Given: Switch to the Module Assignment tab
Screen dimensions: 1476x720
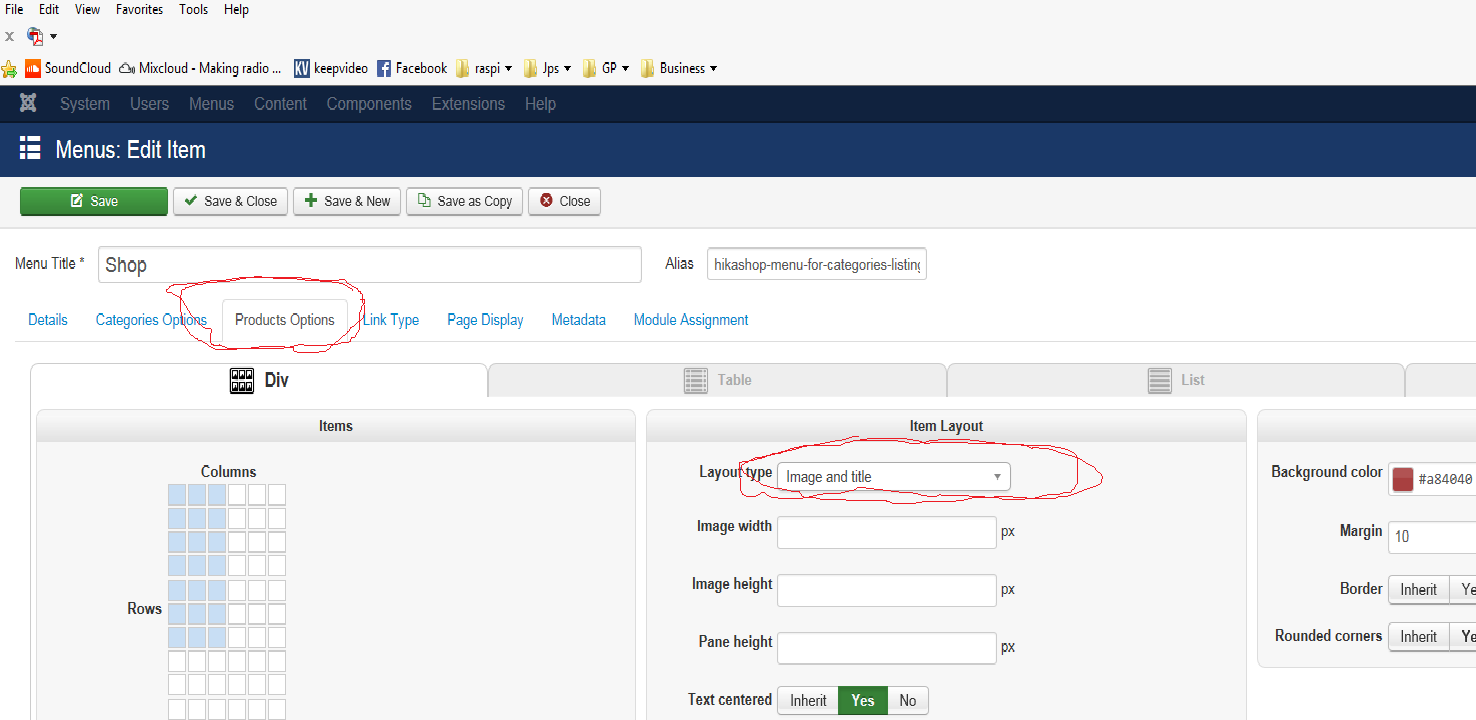Looking at the screenshot, I should 691,320.
